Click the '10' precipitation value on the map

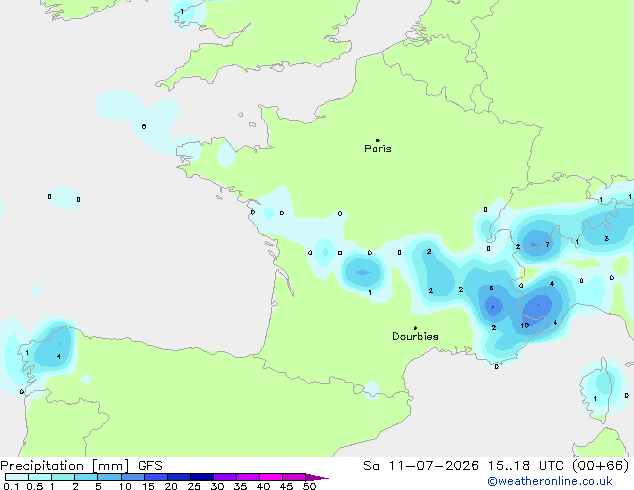pos(525,325)
